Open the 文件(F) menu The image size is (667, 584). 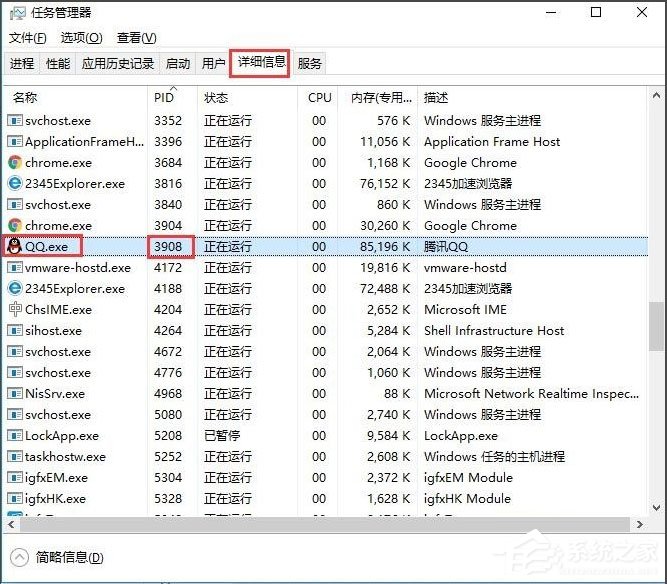[28, 38]
